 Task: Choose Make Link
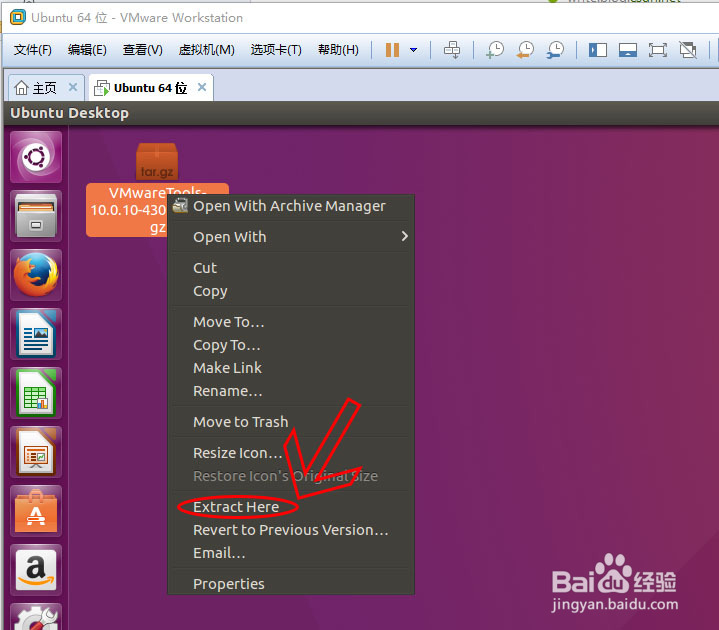[x=291, y=368]
